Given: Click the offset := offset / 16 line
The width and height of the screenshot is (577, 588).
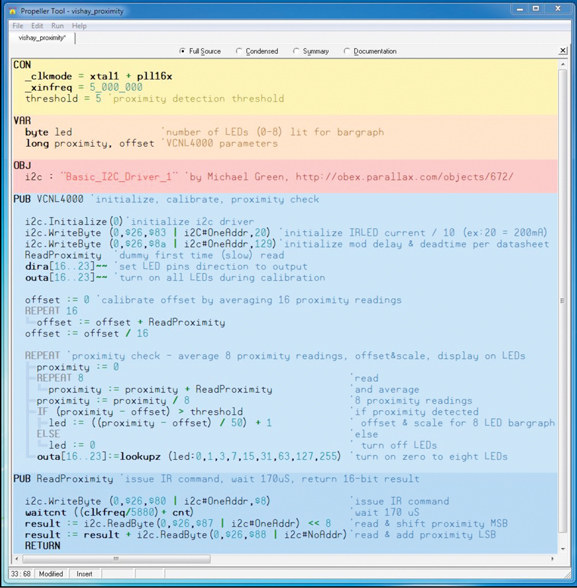Looking at the screenshot, I should pyautogui.click(x=87, y=333).
